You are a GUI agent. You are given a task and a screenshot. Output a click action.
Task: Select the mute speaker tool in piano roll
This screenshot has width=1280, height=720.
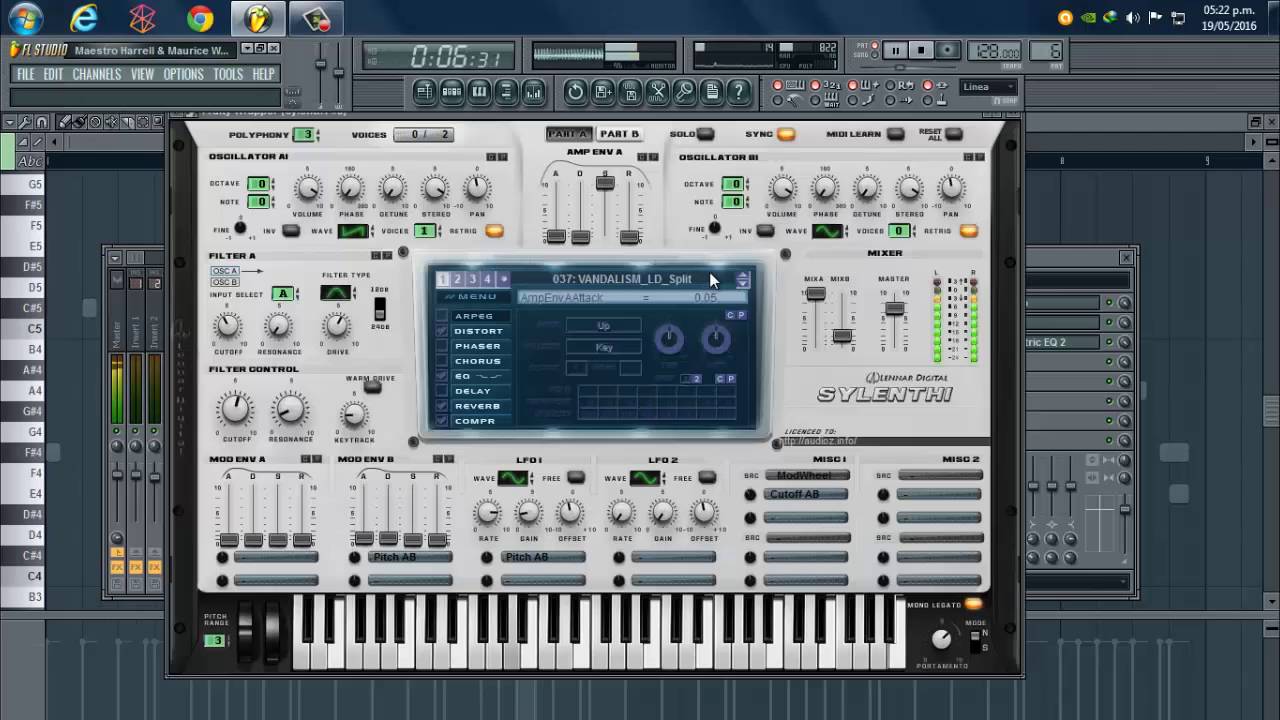[111, 122]
